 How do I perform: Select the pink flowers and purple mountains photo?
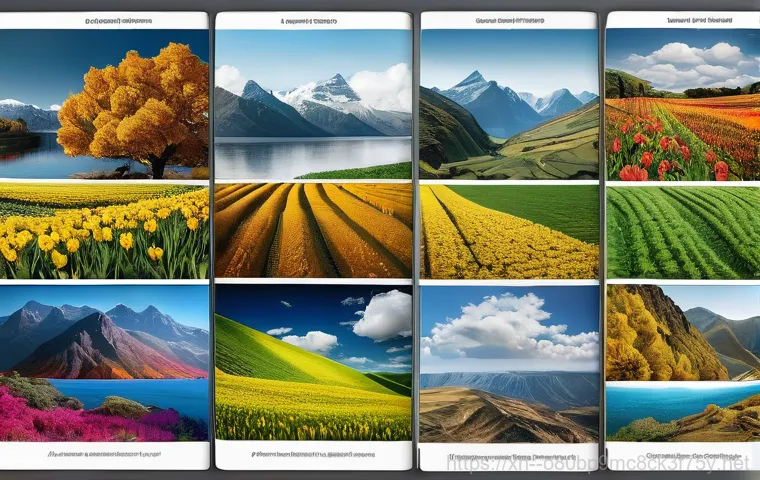[x=104, y=362]
